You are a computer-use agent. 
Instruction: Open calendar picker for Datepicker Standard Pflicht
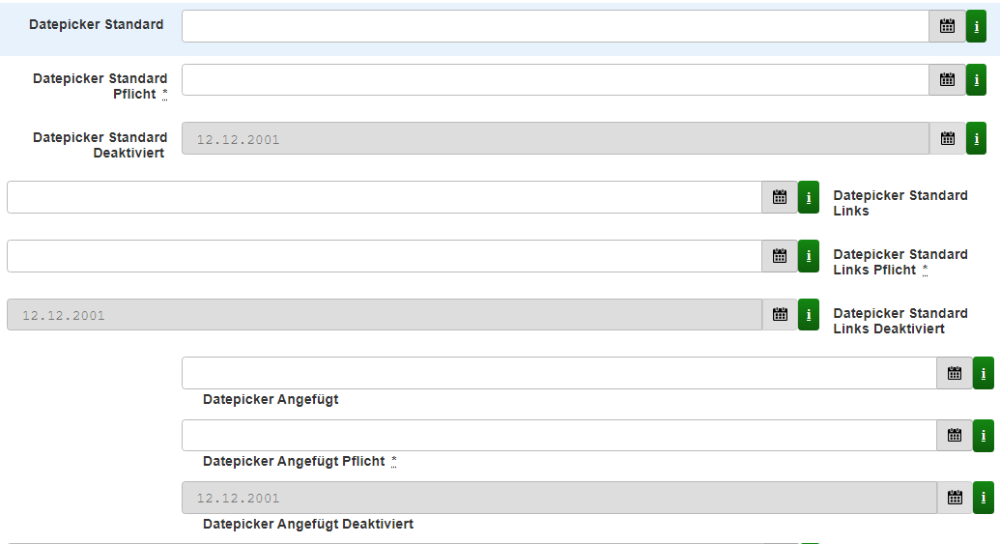coord(947,80)
